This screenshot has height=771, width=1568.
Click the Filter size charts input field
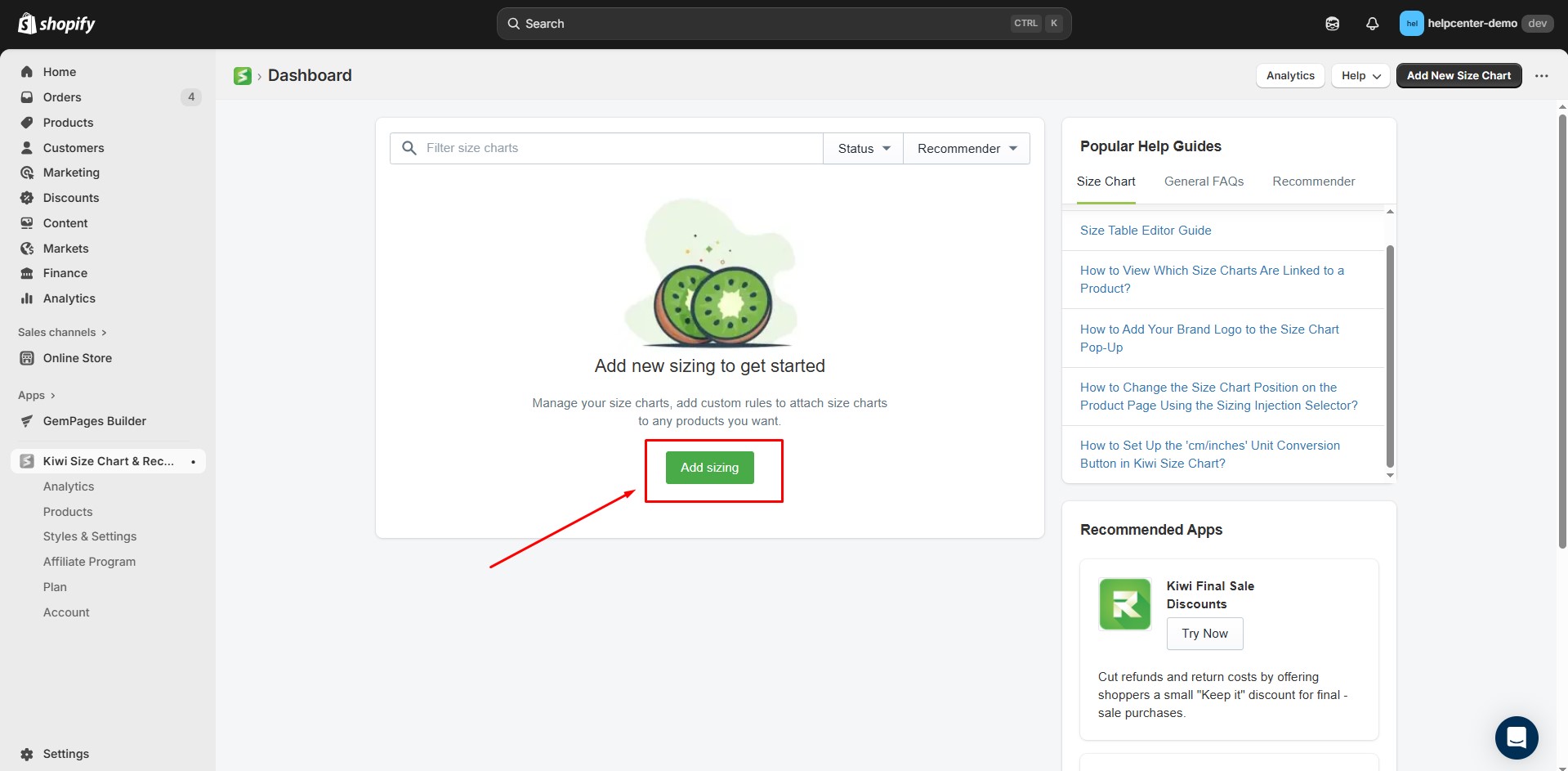coord(606,149)
